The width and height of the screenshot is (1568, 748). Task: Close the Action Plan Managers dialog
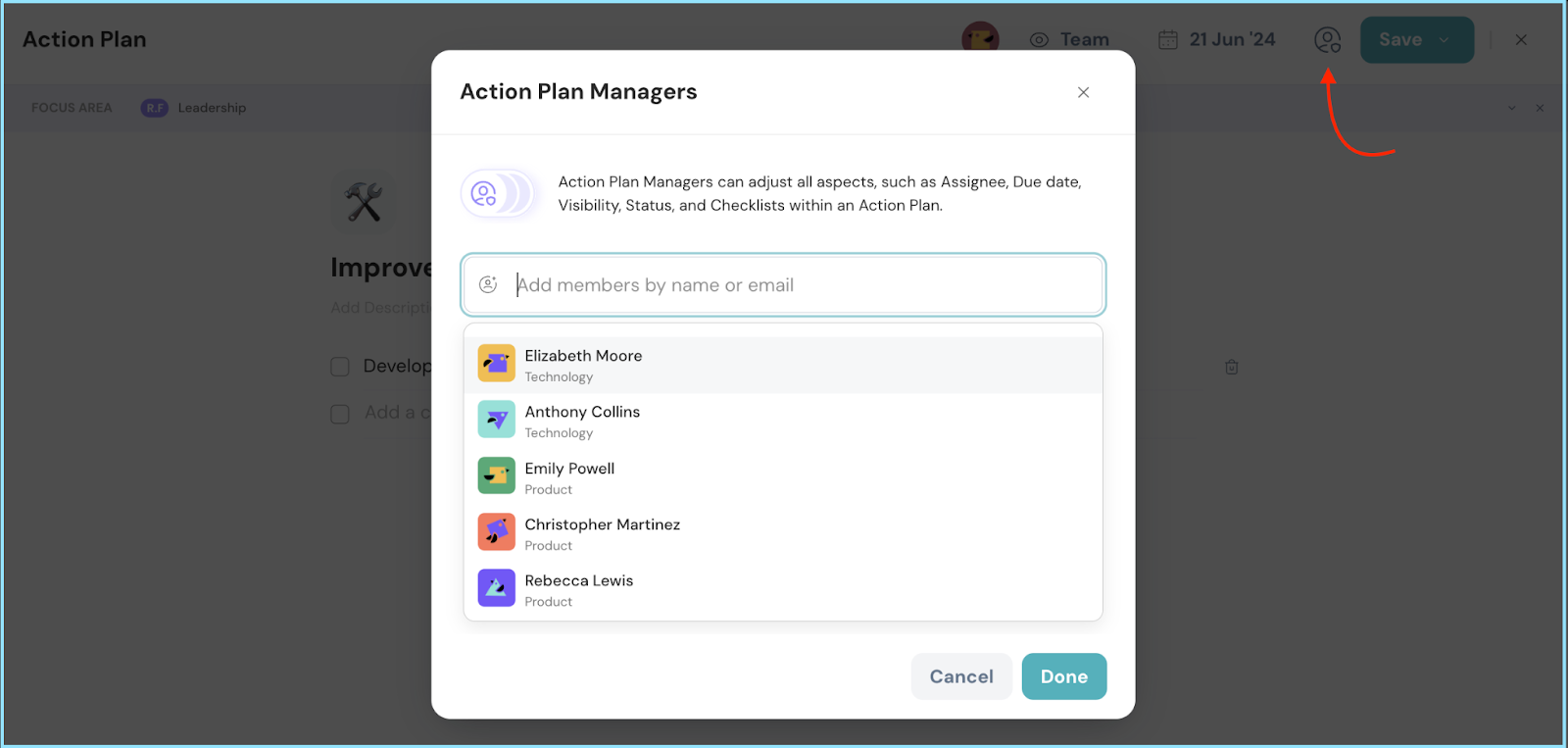[x=1083, y=92]
